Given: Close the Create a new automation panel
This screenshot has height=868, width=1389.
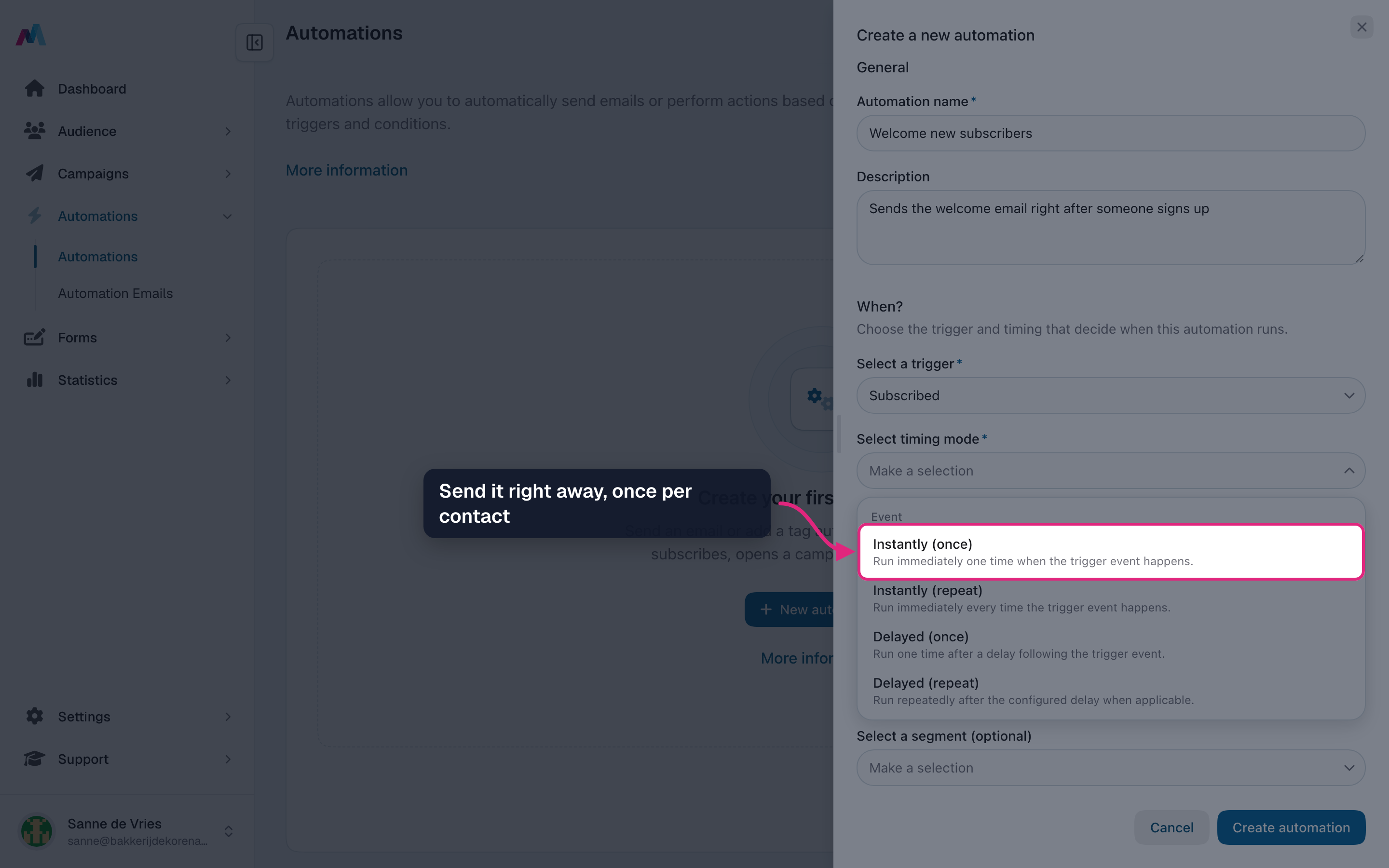Looking at the screenshot, I should (1362, 27).
